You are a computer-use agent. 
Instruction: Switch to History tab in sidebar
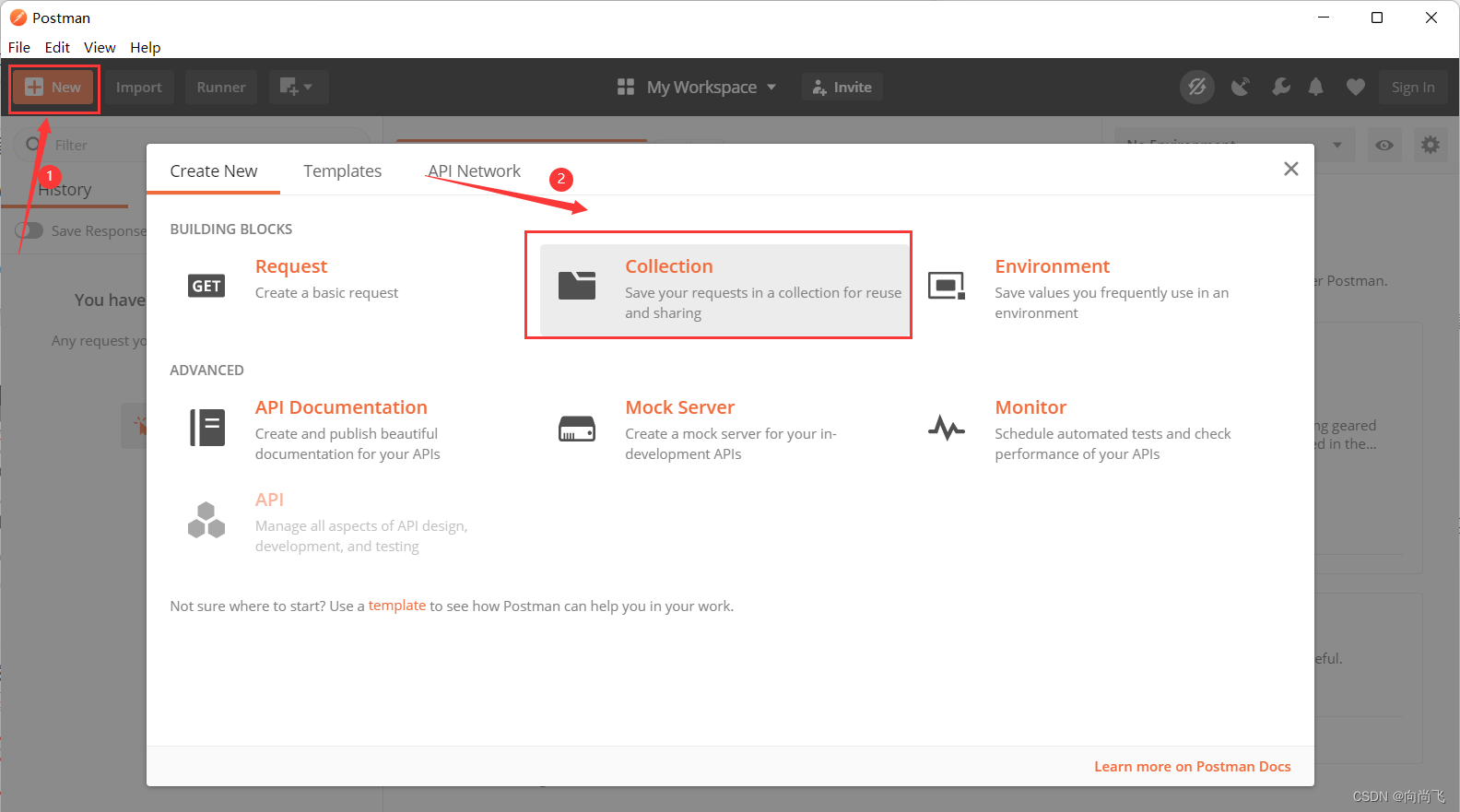click(x=65, y=189)
